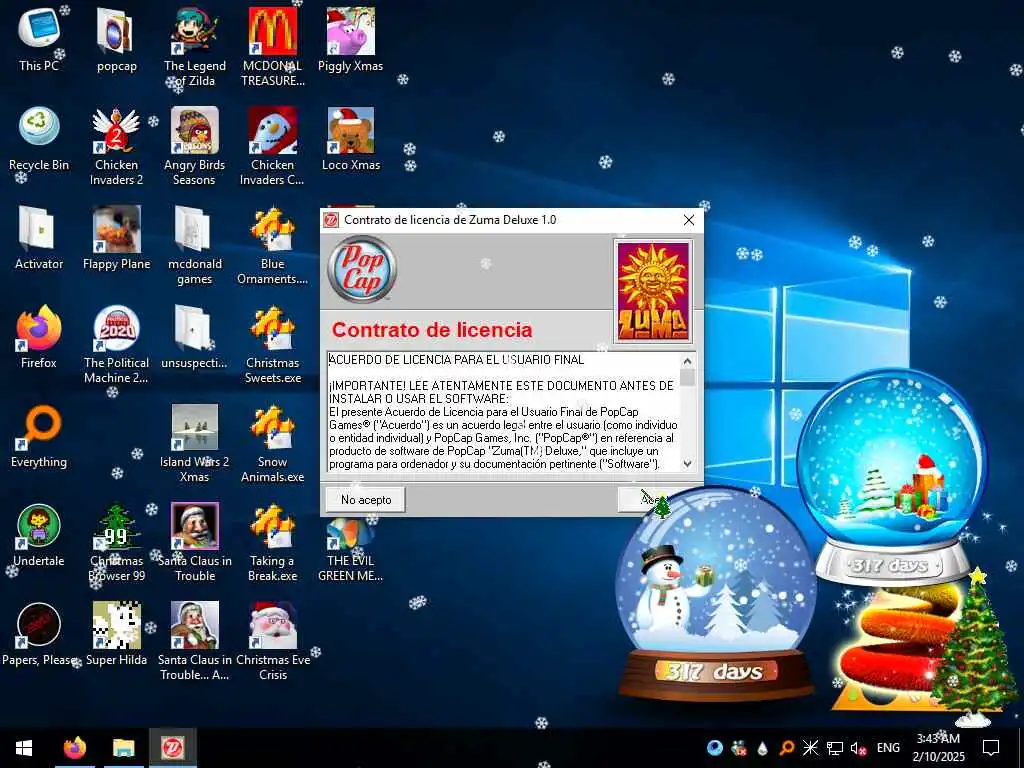Click the blue orb tray icon
1024x768 pixels.
[x=715, y=748]
